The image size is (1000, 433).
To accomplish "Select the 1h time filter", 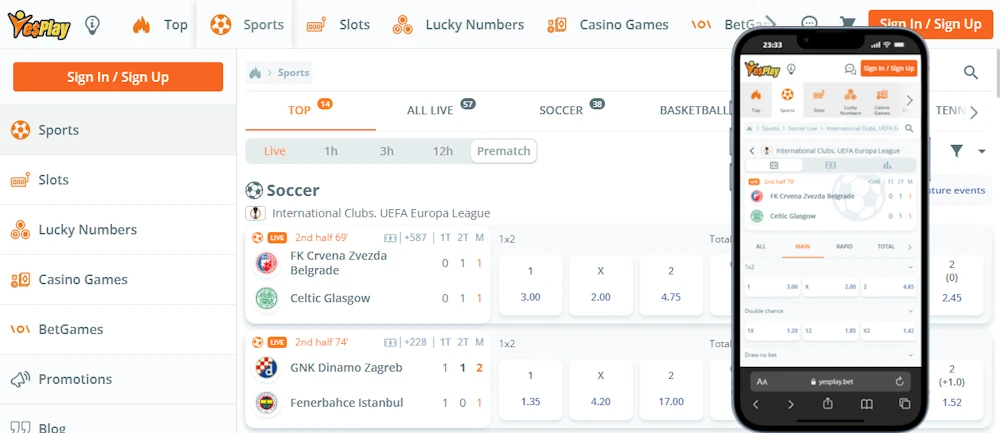I will [330, 151].
